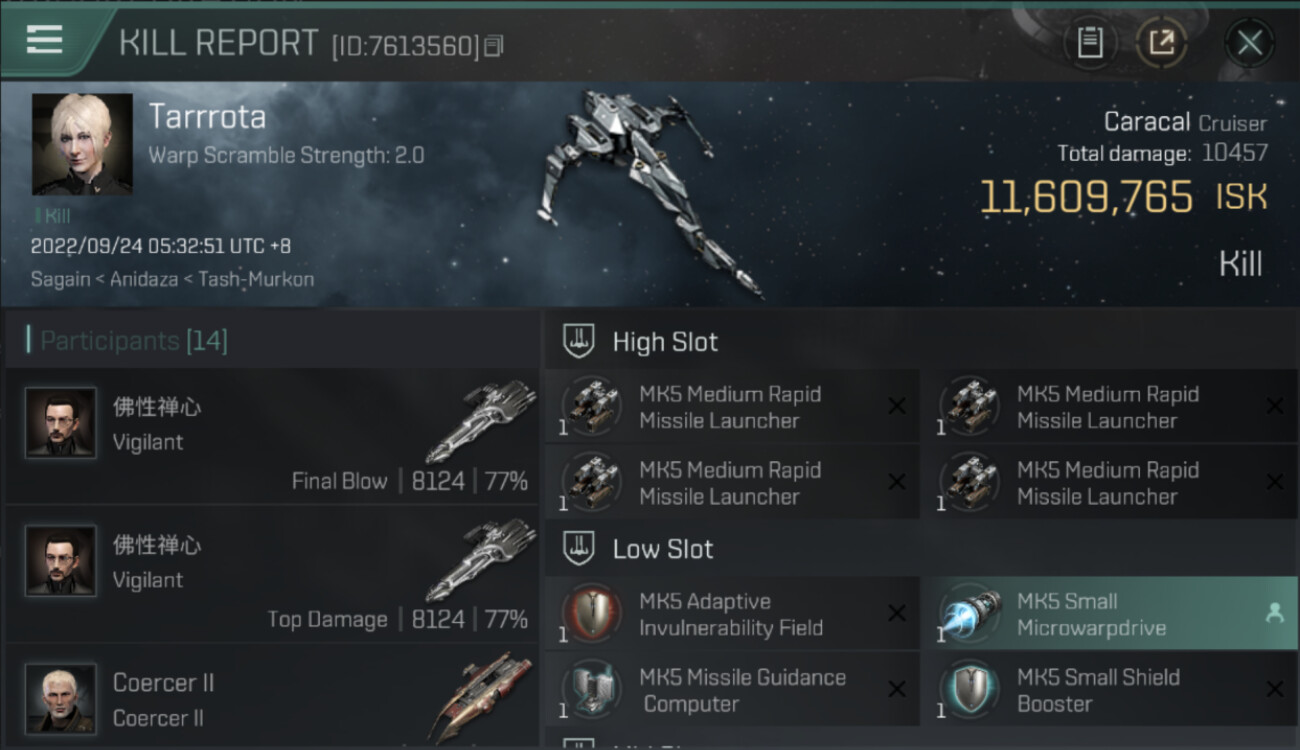The width and height of the screenshot is (1300, 750).
Task: Click the MK5 Small Shield Booster icon
Action: (969, 690)
